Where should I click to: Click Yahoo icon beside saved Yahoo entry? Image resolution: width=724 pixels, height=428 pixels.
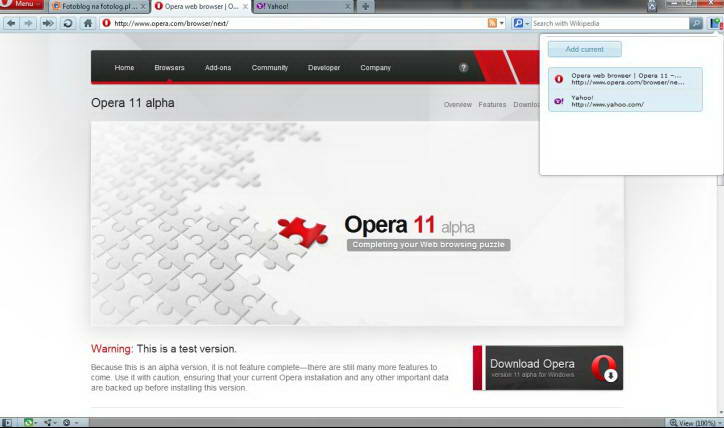pyautogui.click(x=559, y=101)
